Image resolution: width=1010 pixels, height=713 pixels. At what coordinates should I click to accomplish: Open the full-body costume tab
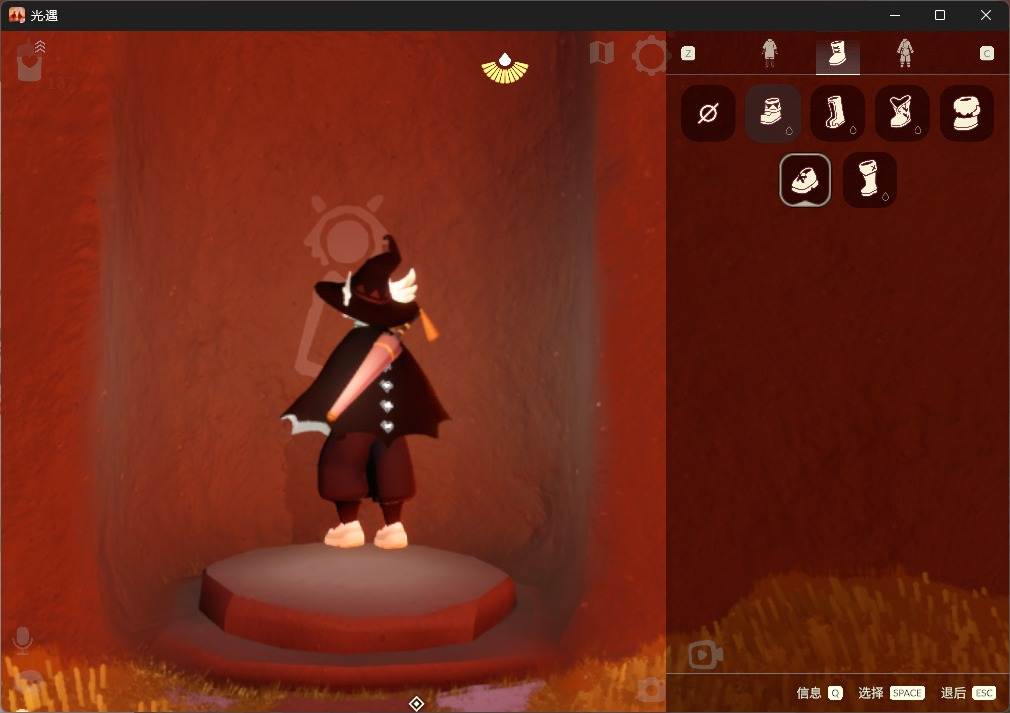905,53
